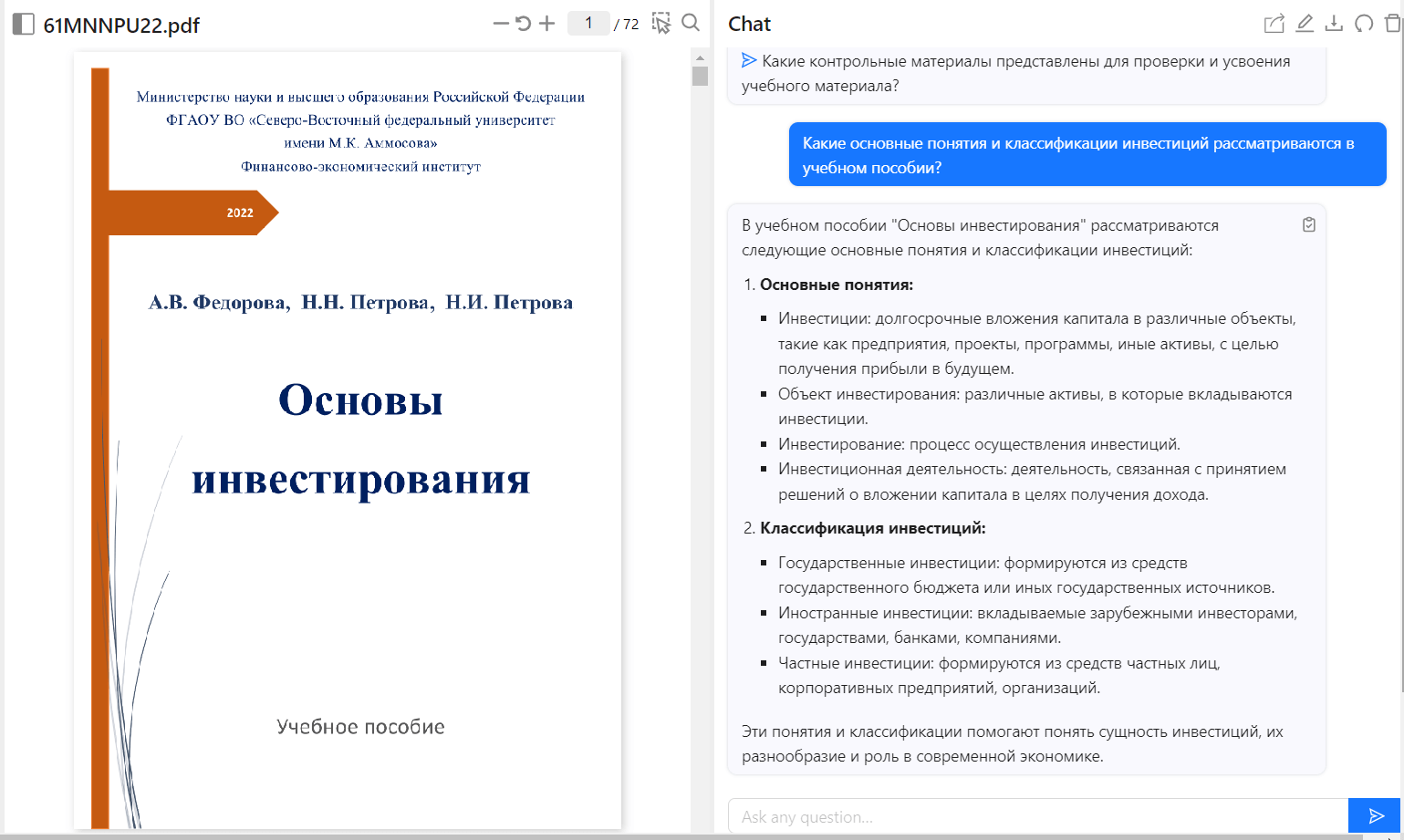
Task: Zoom in the PDF with plus icon
Action: [x=546, y=24]
